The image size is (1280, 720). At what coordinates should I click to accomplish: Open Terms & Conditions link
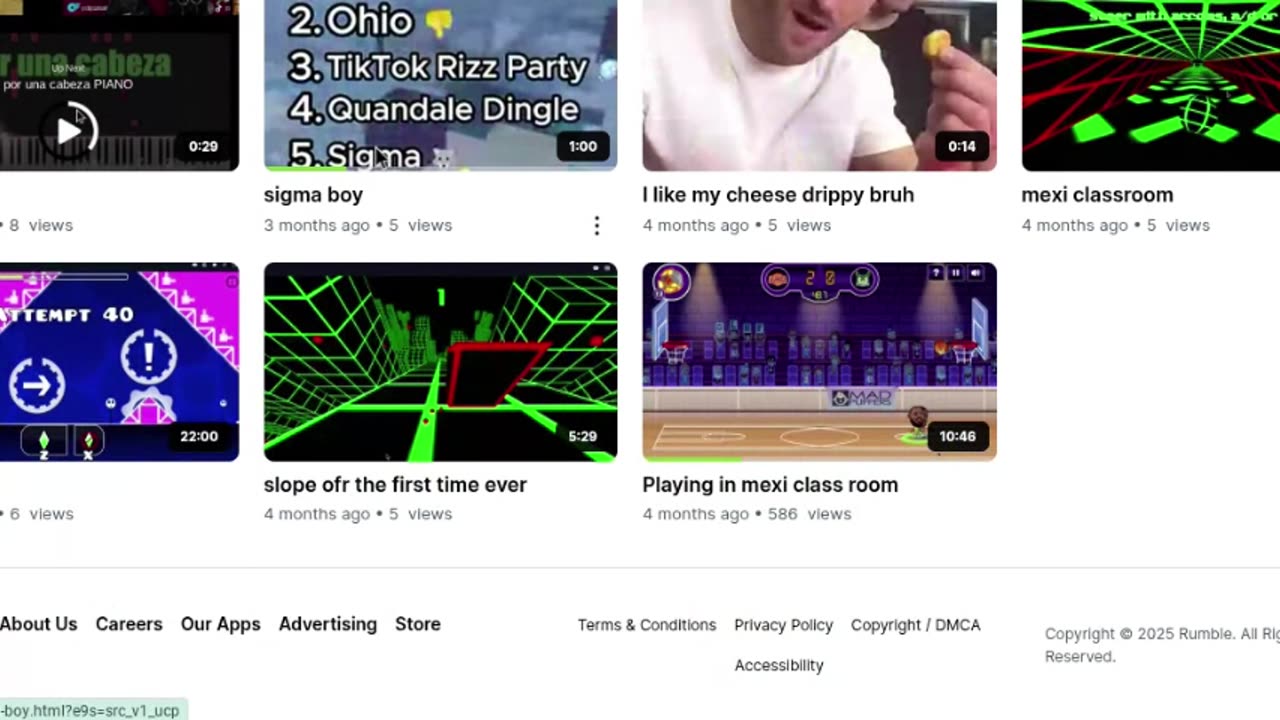tap(647, 625)
